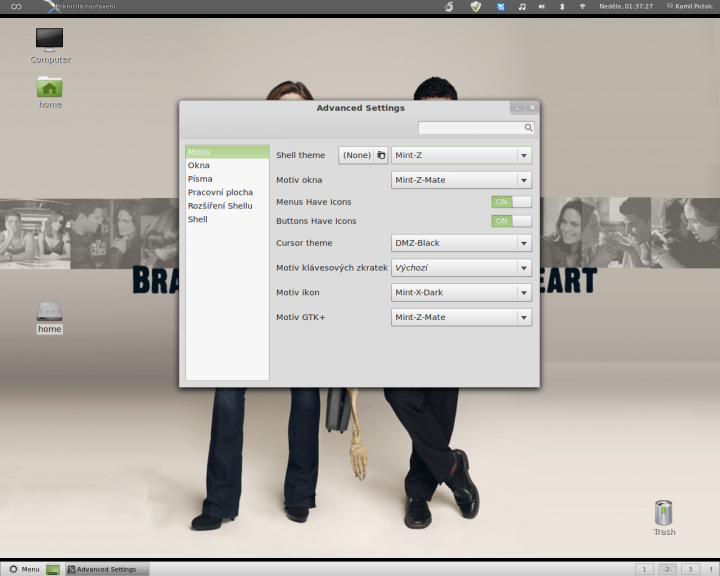Expand the Motiv ikon Mint-X-Dark dropdown

click(x=461, y=293)
